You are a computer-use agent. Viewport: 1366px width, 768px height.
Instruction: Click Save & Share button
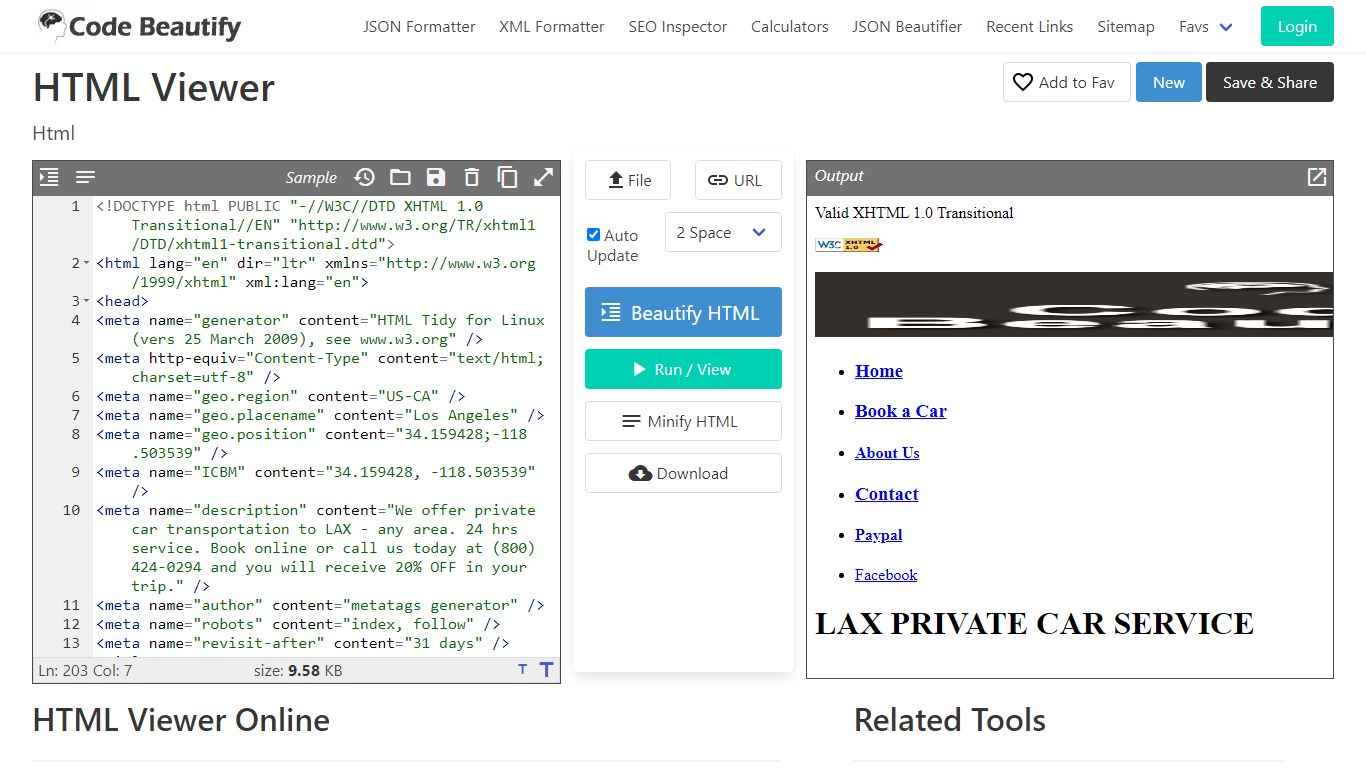point(1270,82)
